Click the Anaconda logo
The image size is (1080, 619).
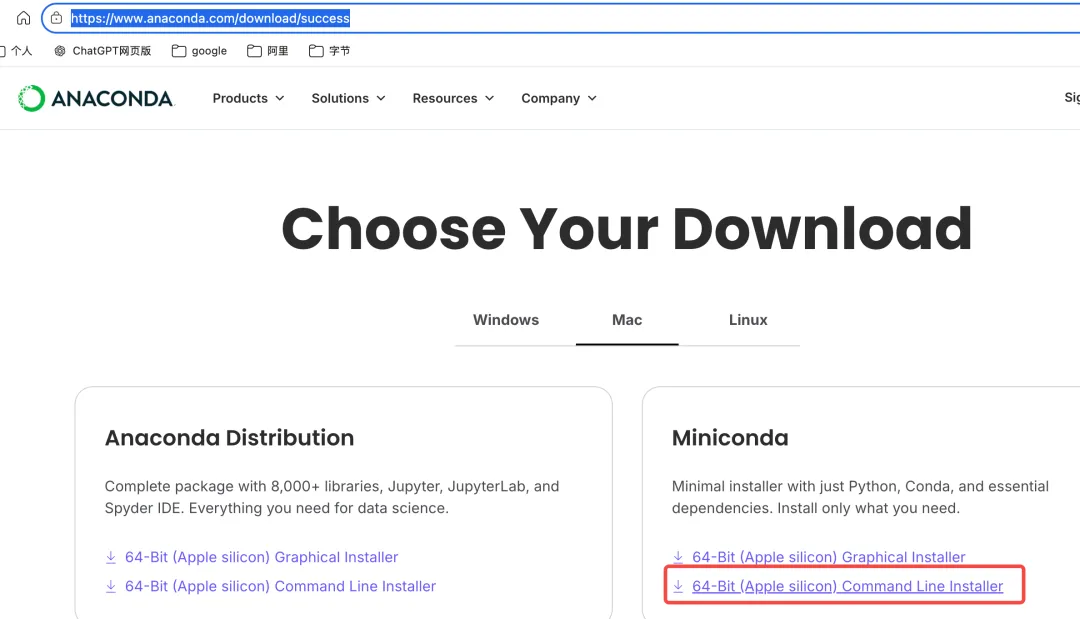[96, 98]
